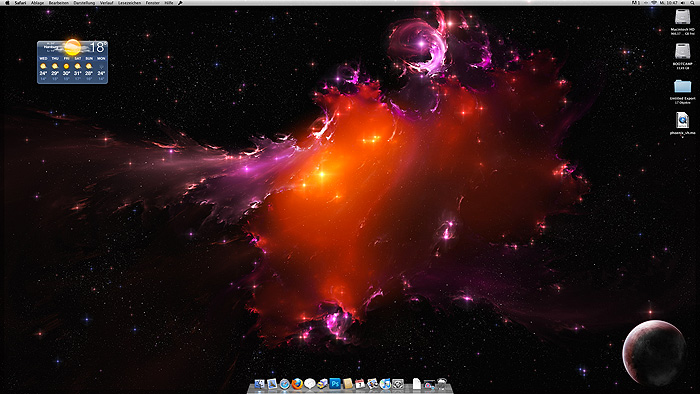Open the Apple menu

point(7,3)
